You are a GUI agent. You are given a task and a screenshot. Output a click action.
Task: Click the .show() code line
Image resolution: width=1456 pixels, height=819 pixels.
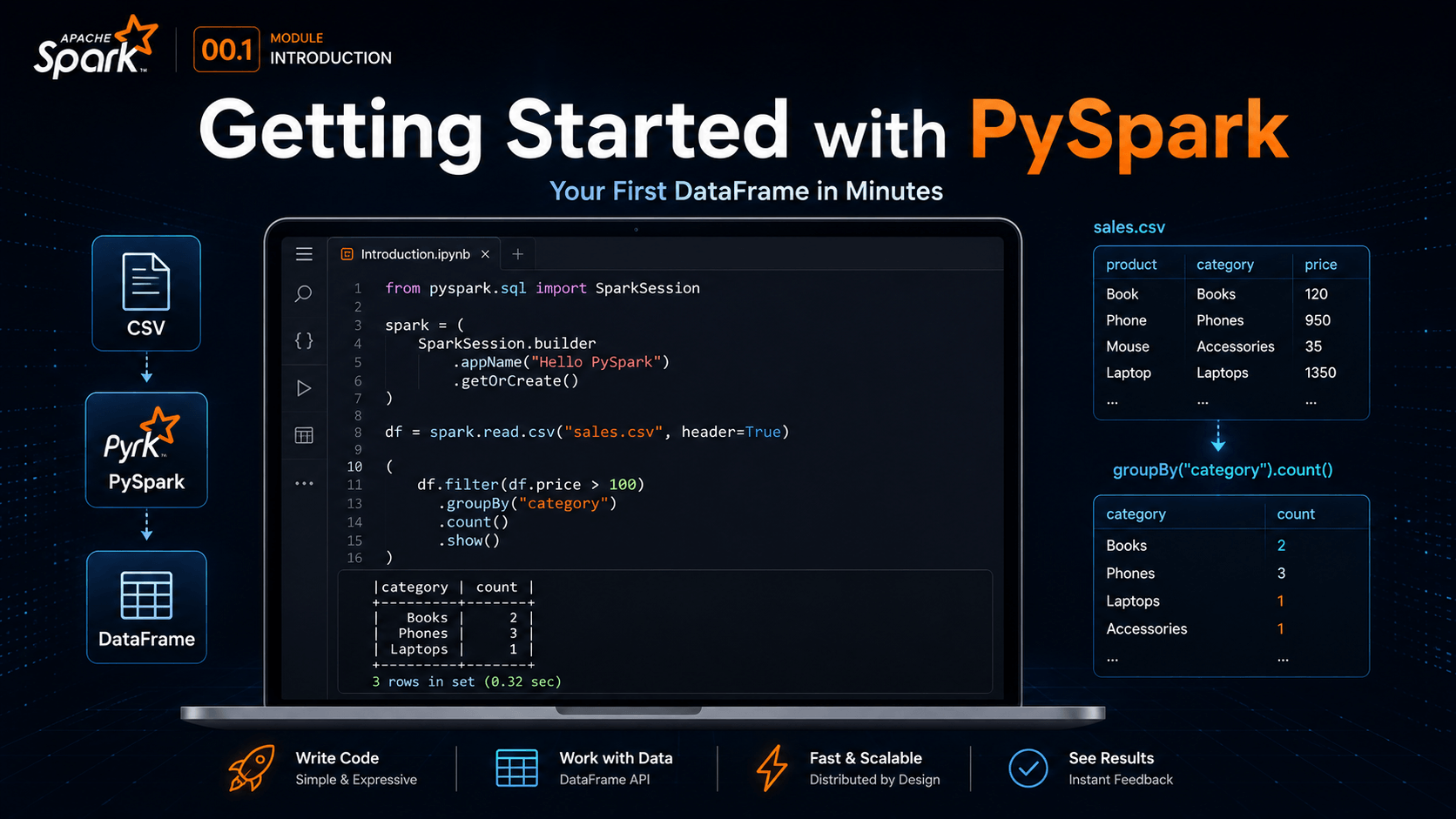[x=468, y=540]
